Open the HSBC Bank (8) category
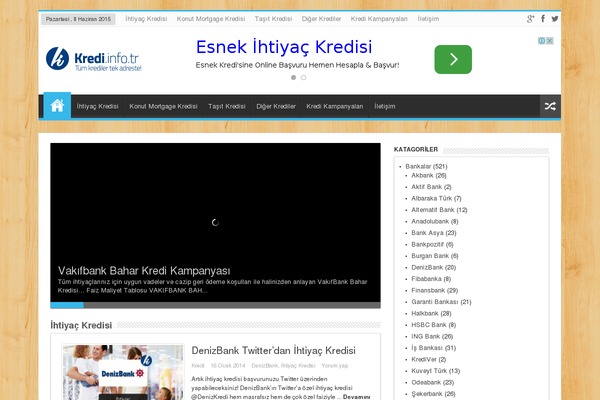This screenshot has height=400, width=600. 434,325
